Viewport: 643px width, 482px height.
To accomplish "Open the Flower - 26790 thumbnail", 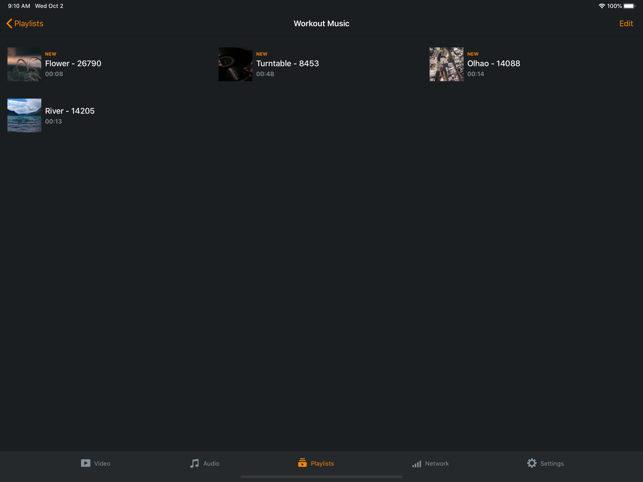I will point(24,64).
